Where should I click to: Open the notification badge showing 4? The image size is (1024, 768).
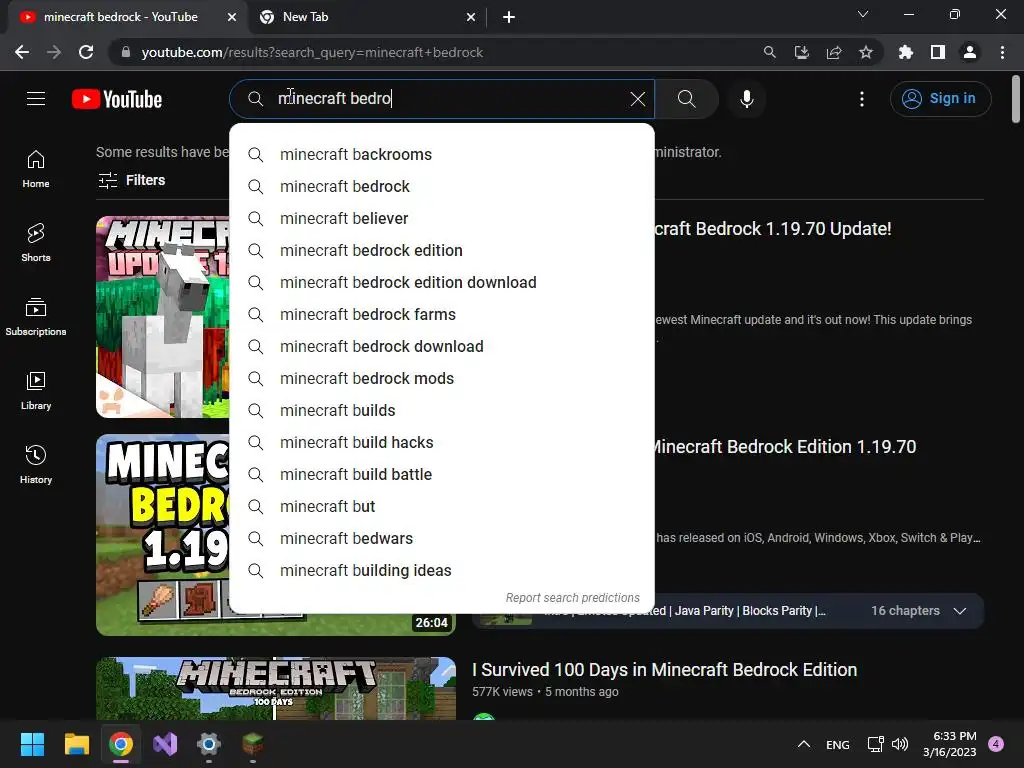pos(996,744)
